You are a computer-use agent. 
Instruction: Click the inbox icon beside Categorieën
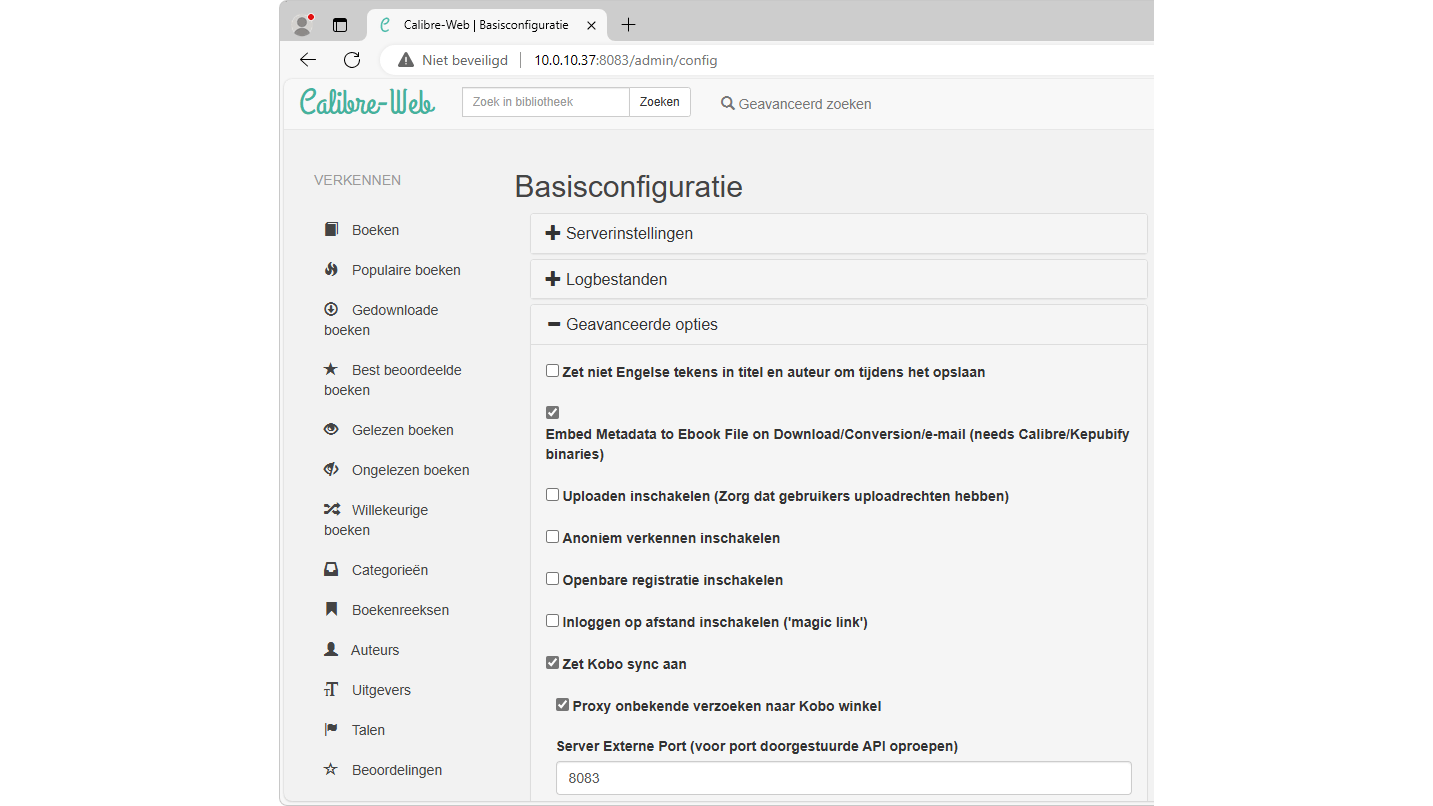(x=331, y=570)
